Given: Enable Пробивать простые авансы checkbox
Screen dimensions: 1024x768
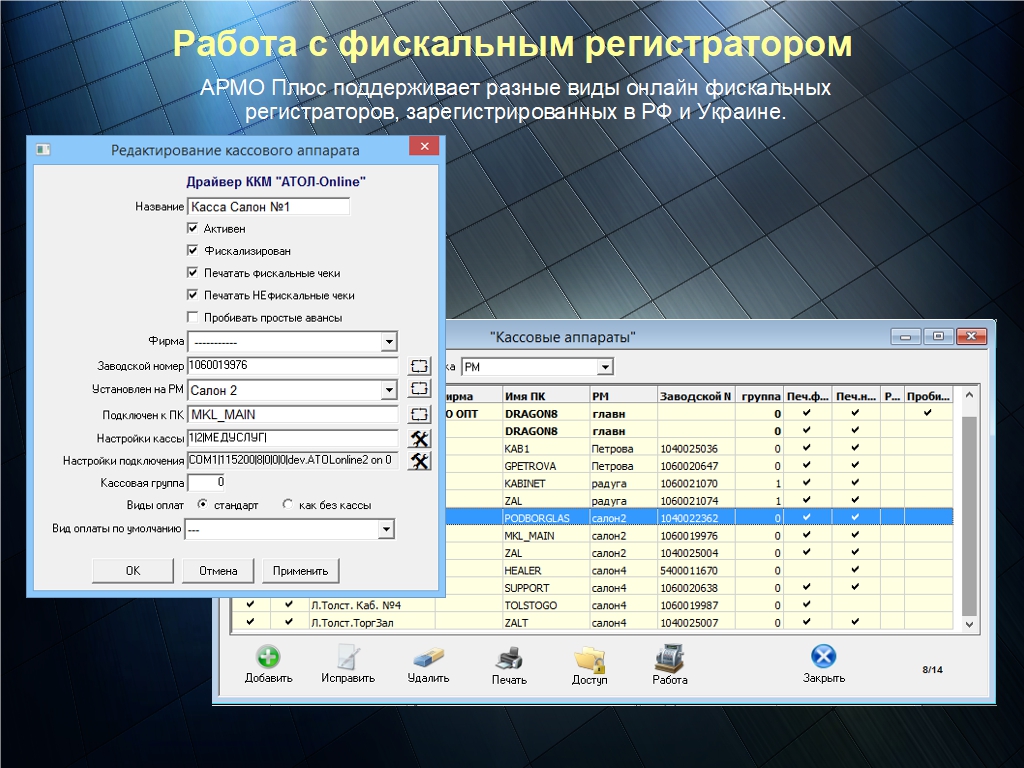Looking at the screenshot, I should (x=193, y=318).
